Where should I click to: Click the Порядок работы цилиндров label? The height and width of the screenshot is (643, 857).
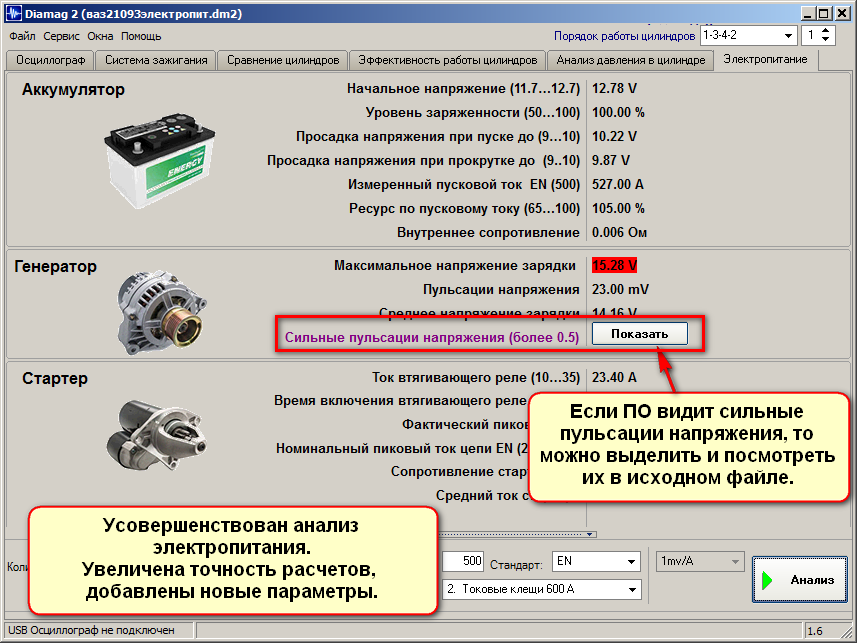pos(624,36)
